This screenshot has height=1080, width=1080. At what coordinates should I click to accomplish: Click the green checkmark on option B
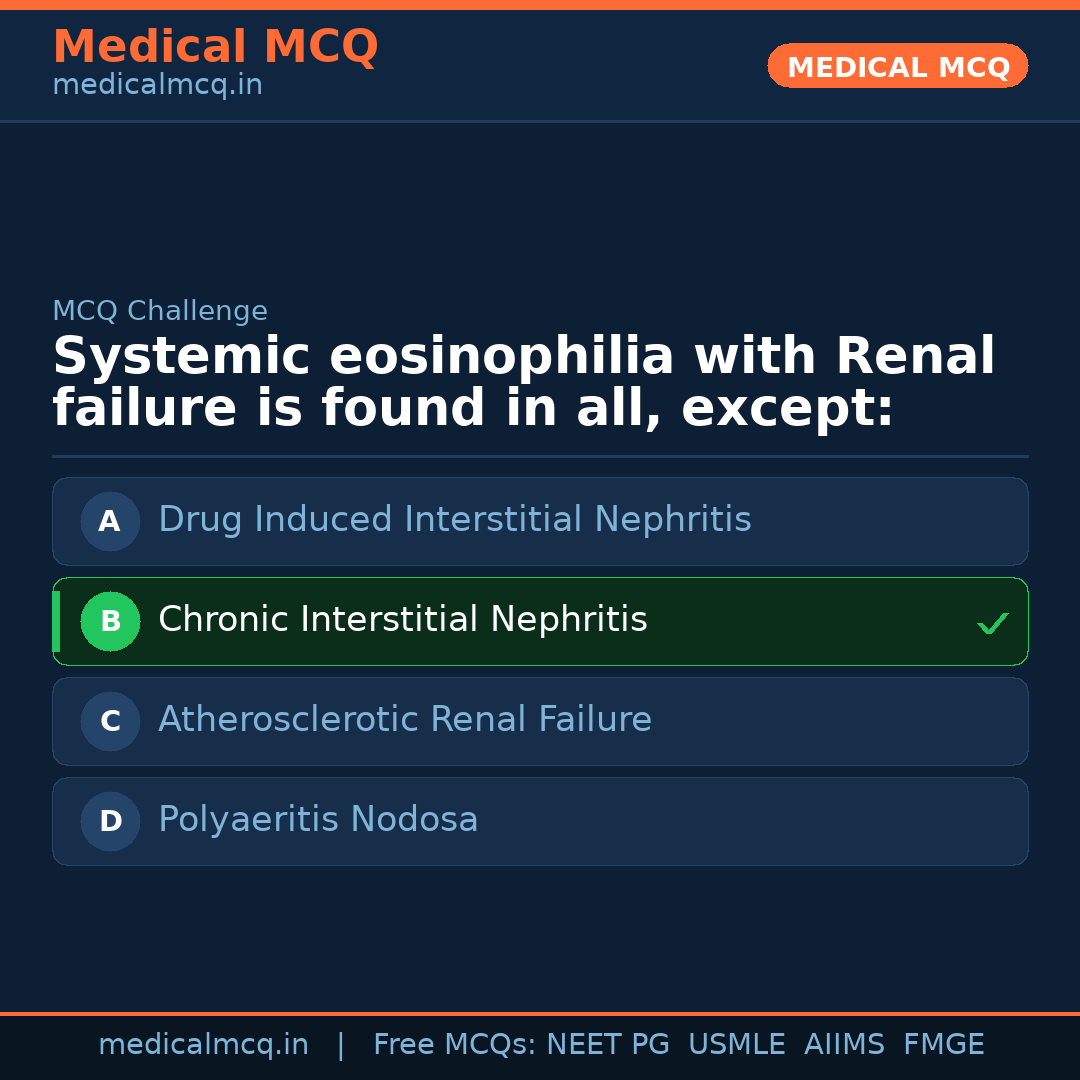(x=992, y=623)
